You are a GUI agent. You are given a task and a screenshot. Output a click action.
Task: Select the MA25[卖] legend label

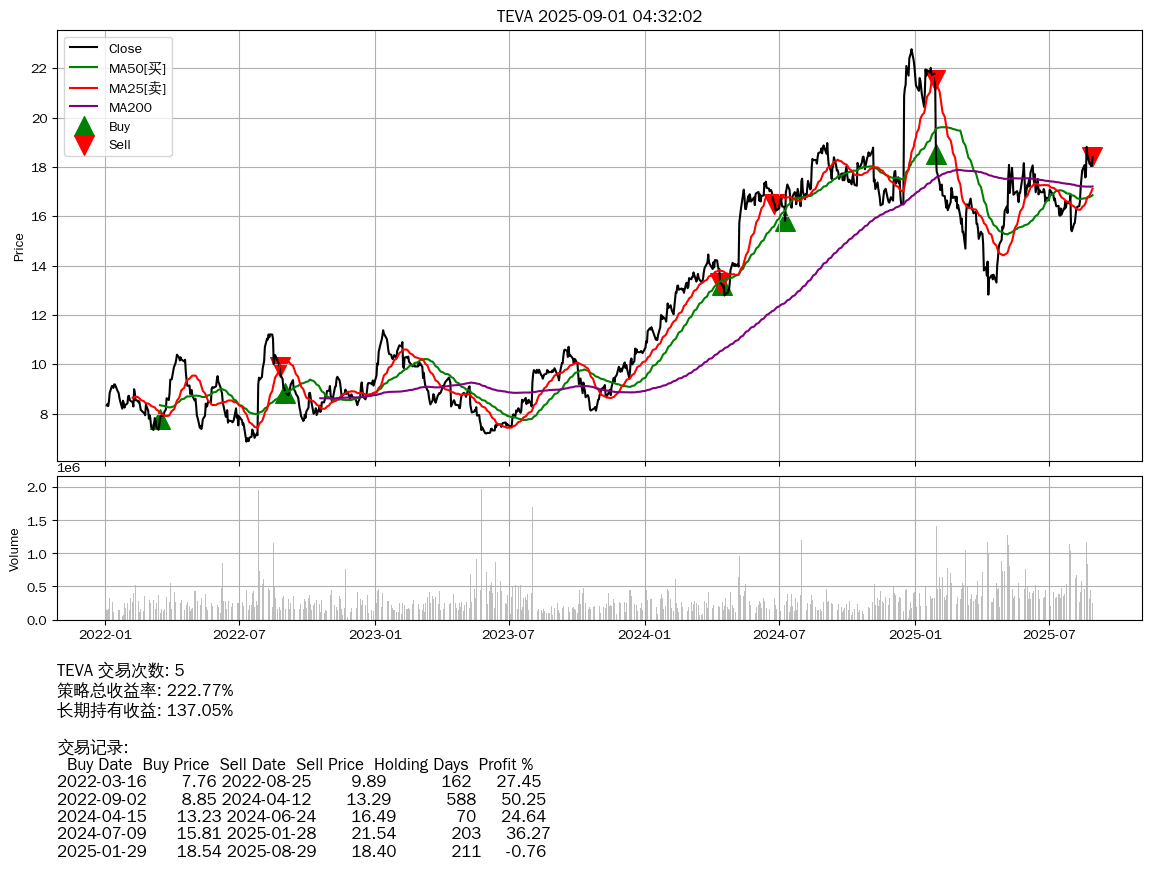[x=137, y=88]
